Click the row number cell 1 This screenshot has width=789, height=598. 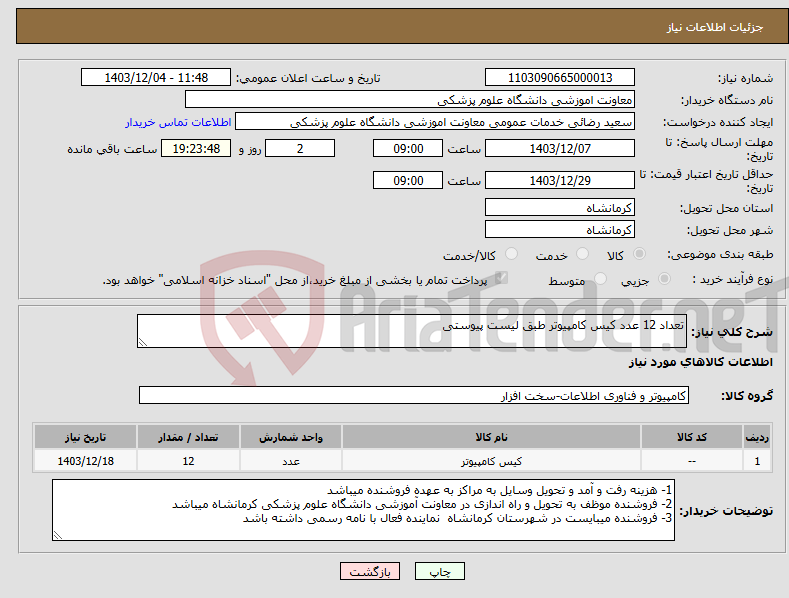click(x=757, y=461)
